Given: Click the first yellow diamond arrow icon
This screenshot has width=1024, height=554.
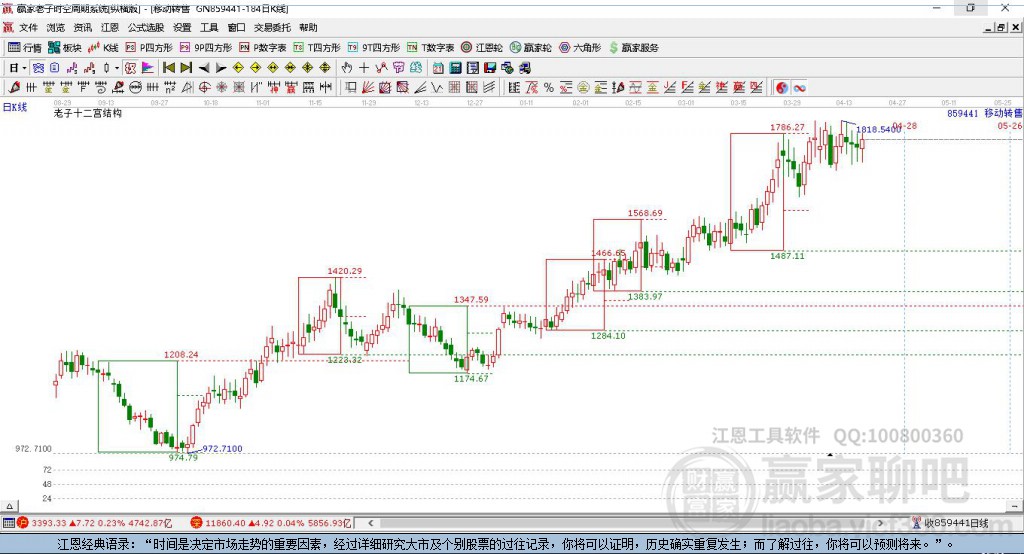Looking at the screenshot, I should [x=238, y=68].
